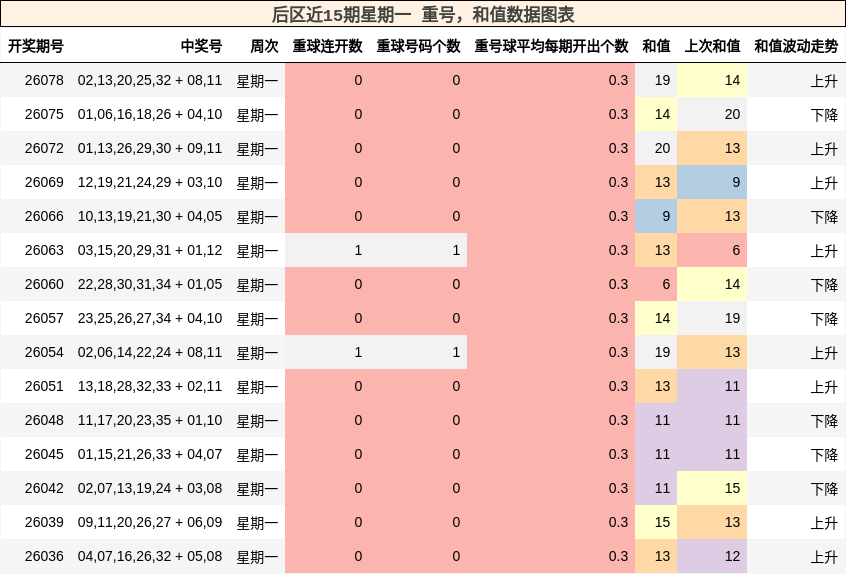Select draw number 26060

pos(44,284)
